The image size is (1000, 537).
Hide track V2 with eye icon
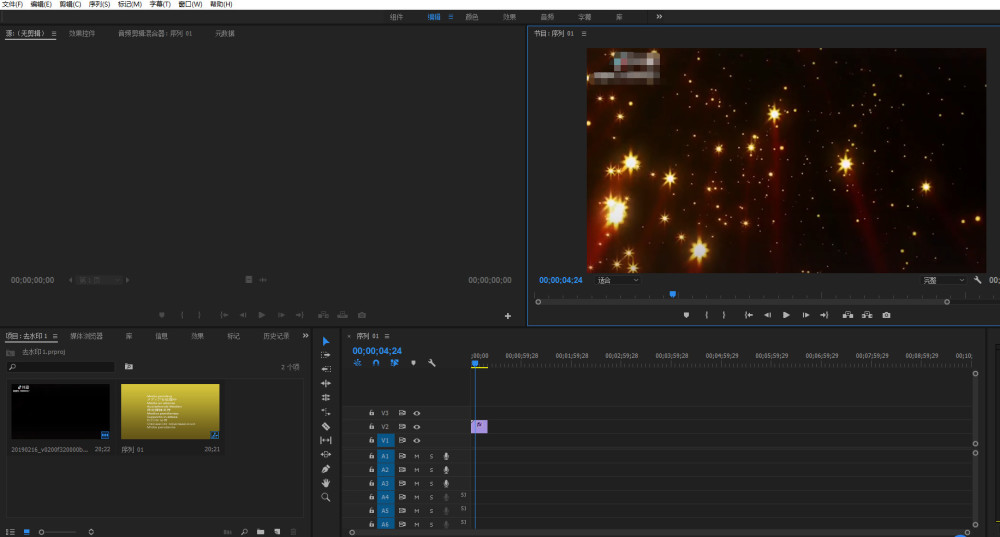click(417, 427)
